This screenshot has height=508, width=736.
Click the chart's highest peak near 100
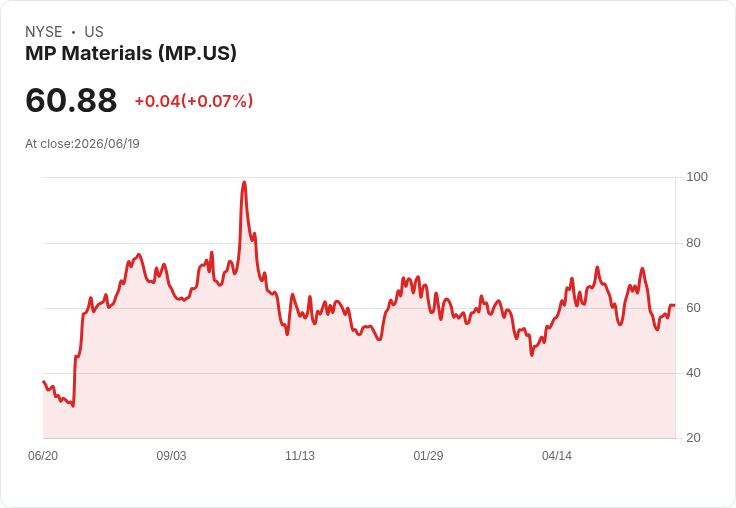click(244, 183)
